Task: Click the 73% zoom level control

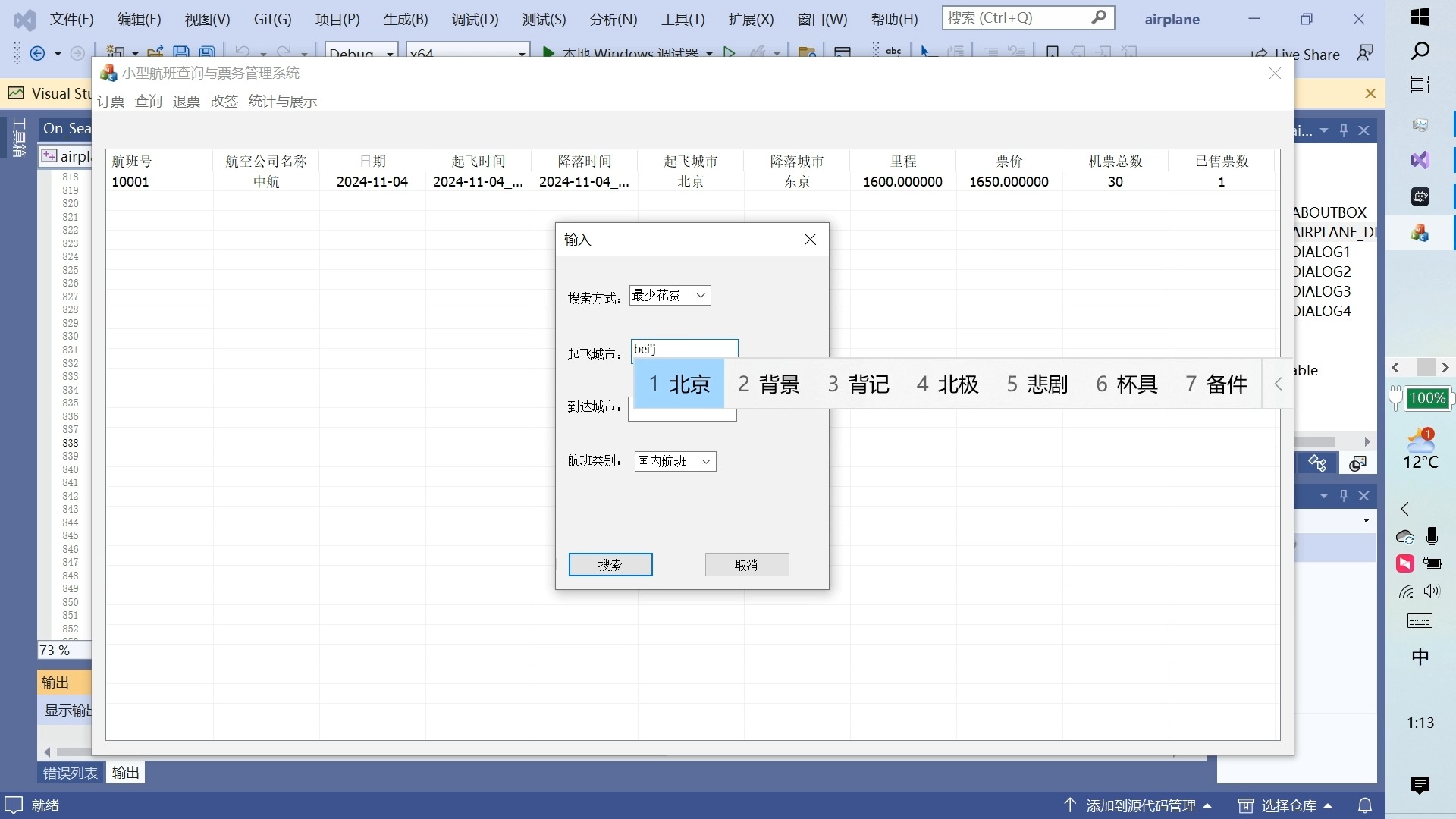Action: tap(56, 650)
